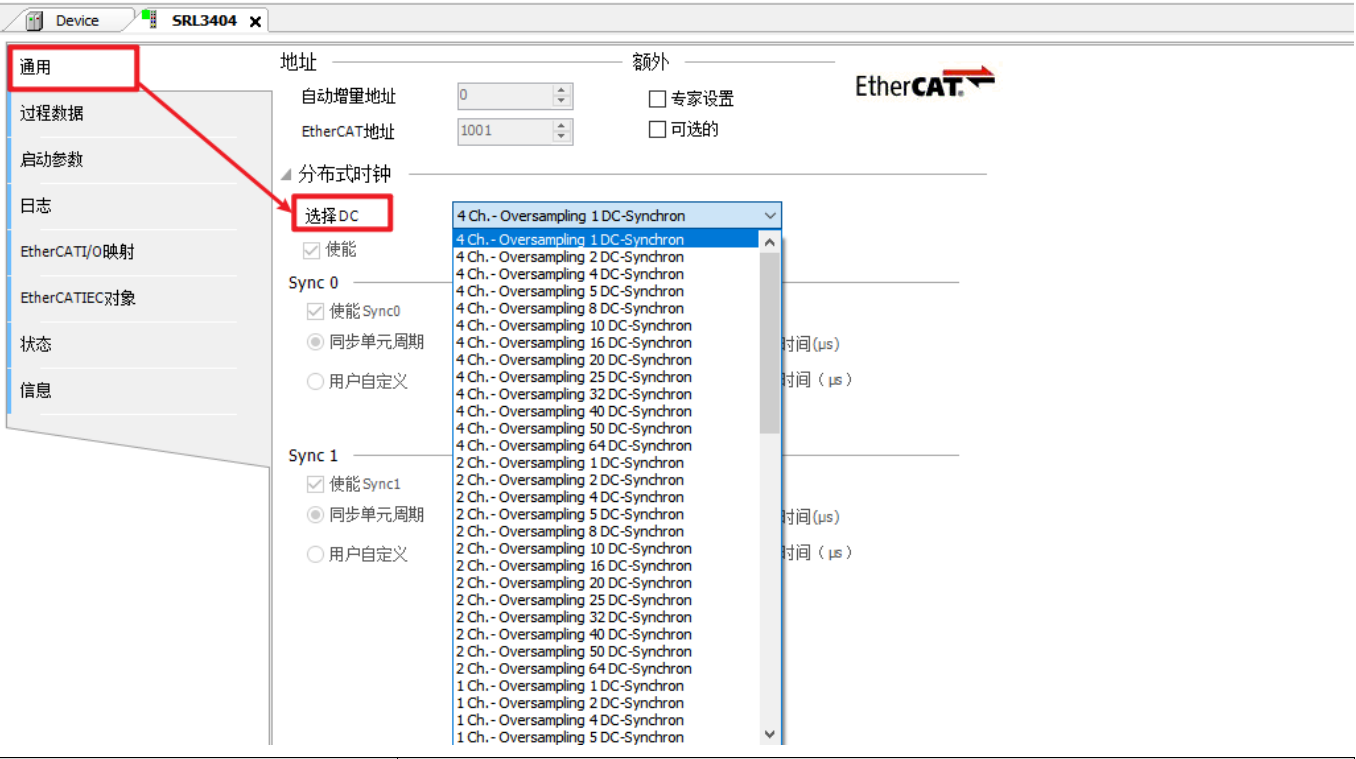Increment the 自动增量地址 spinner up arrow
This screenshot has width=1356, height=759.
561,90
